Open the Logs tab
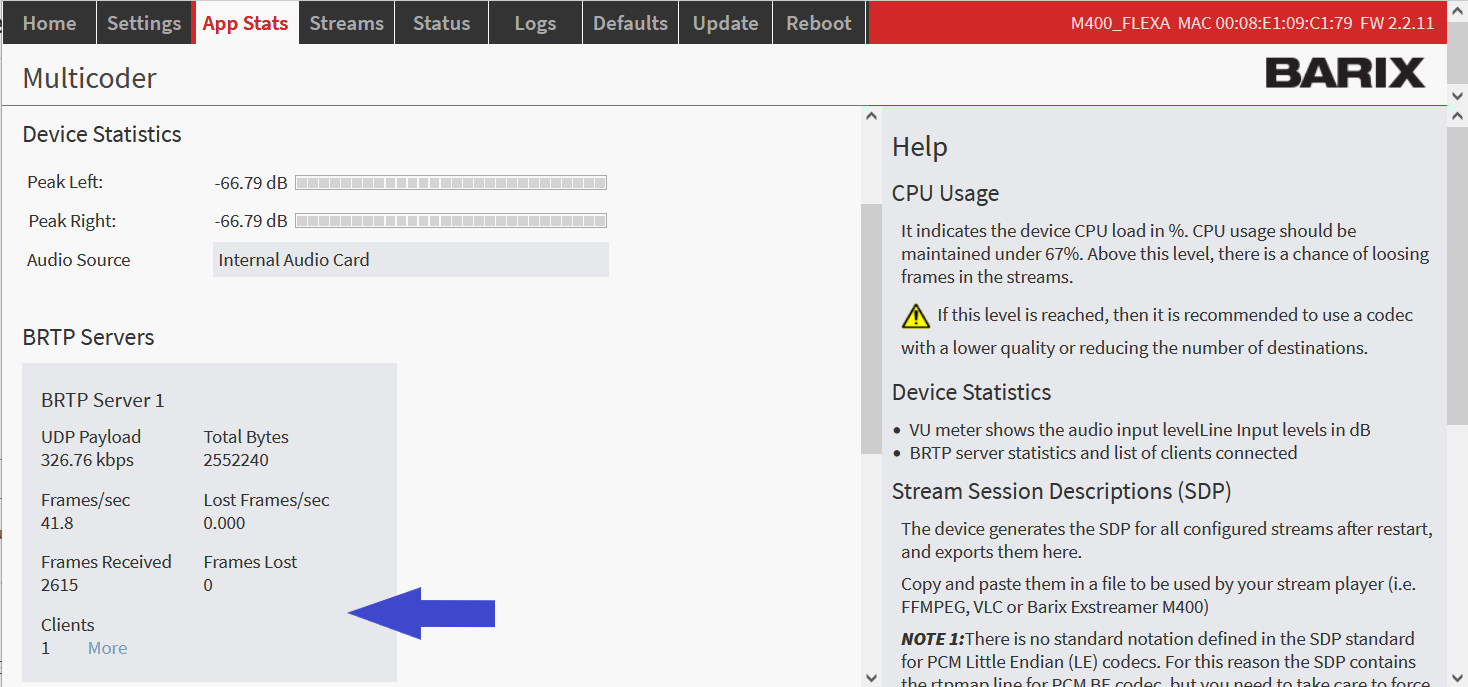Viewport: 1468px width, 687px height. (x=535, y=23)
